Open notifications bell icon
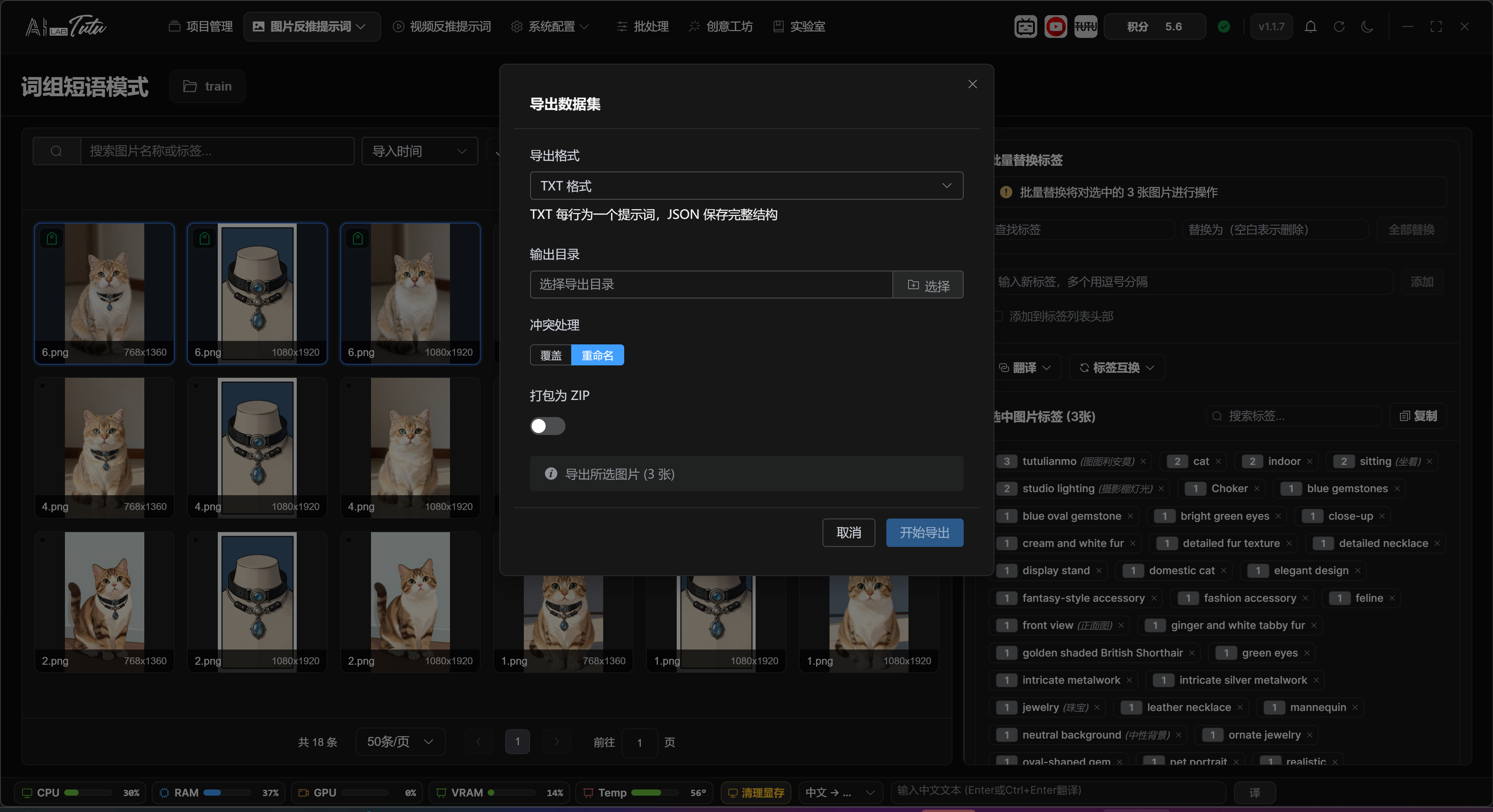 pos(1311,27)
